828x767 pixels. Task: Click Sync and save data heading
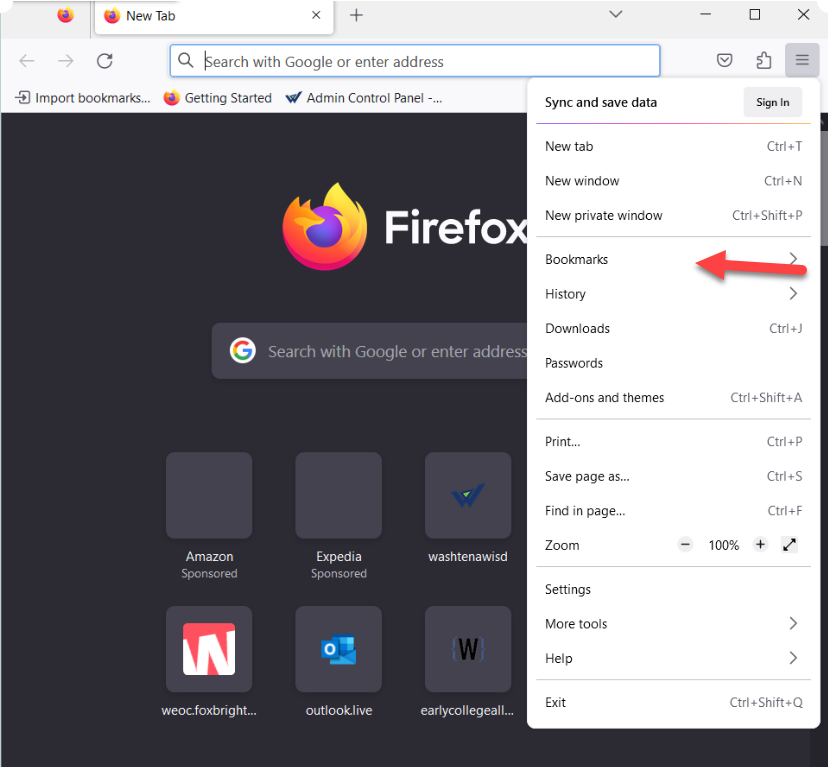click(601, 102)
